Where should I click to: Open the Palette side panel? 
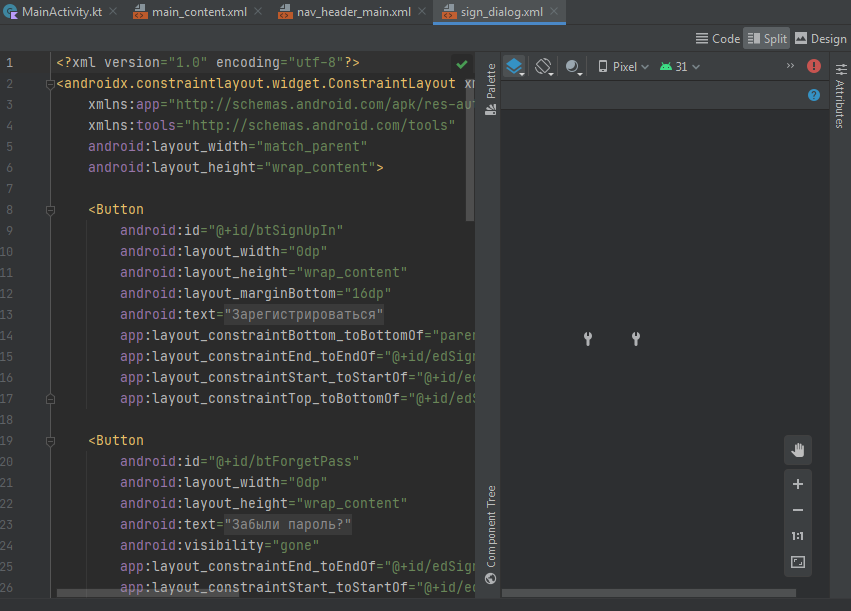click(x=491, y=90)
